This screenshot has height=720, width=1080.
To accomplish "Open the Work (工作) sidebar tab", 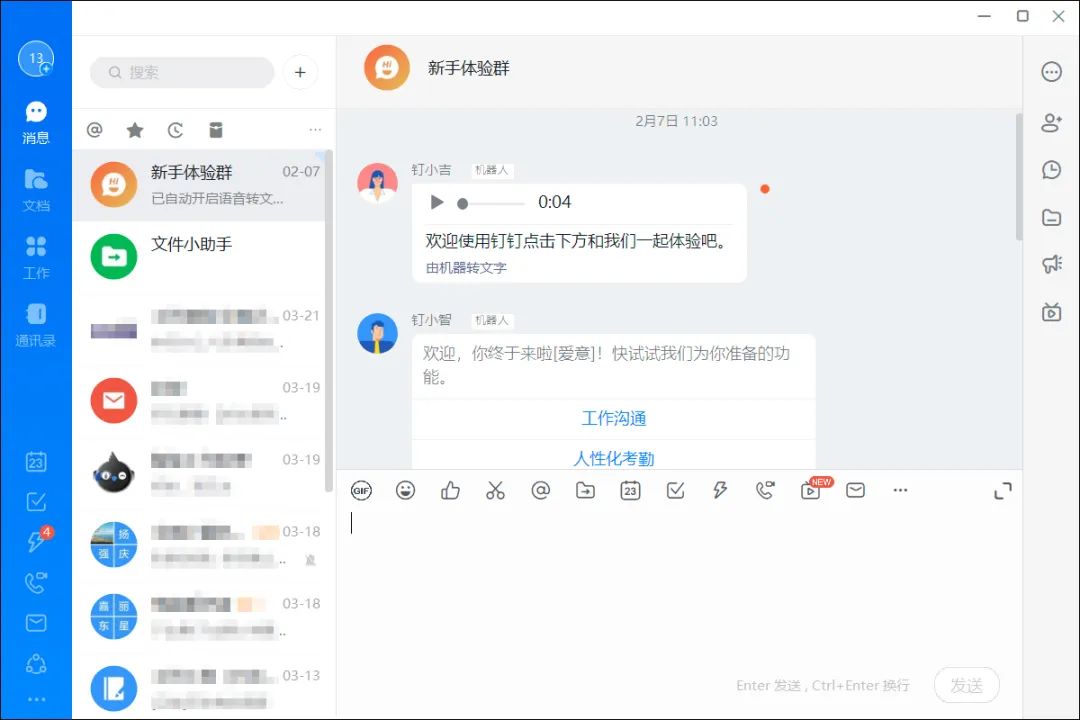I will 36,258.
